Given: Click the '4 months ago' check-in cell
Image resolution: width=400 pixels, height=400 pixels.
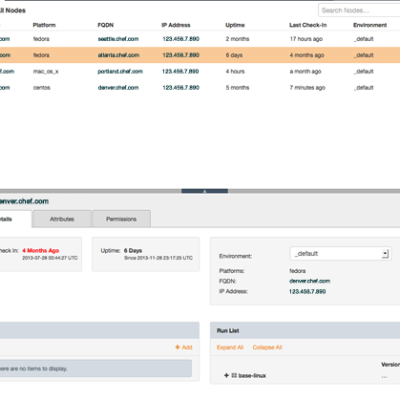Looking at the screenshot, I should point(307,55).
